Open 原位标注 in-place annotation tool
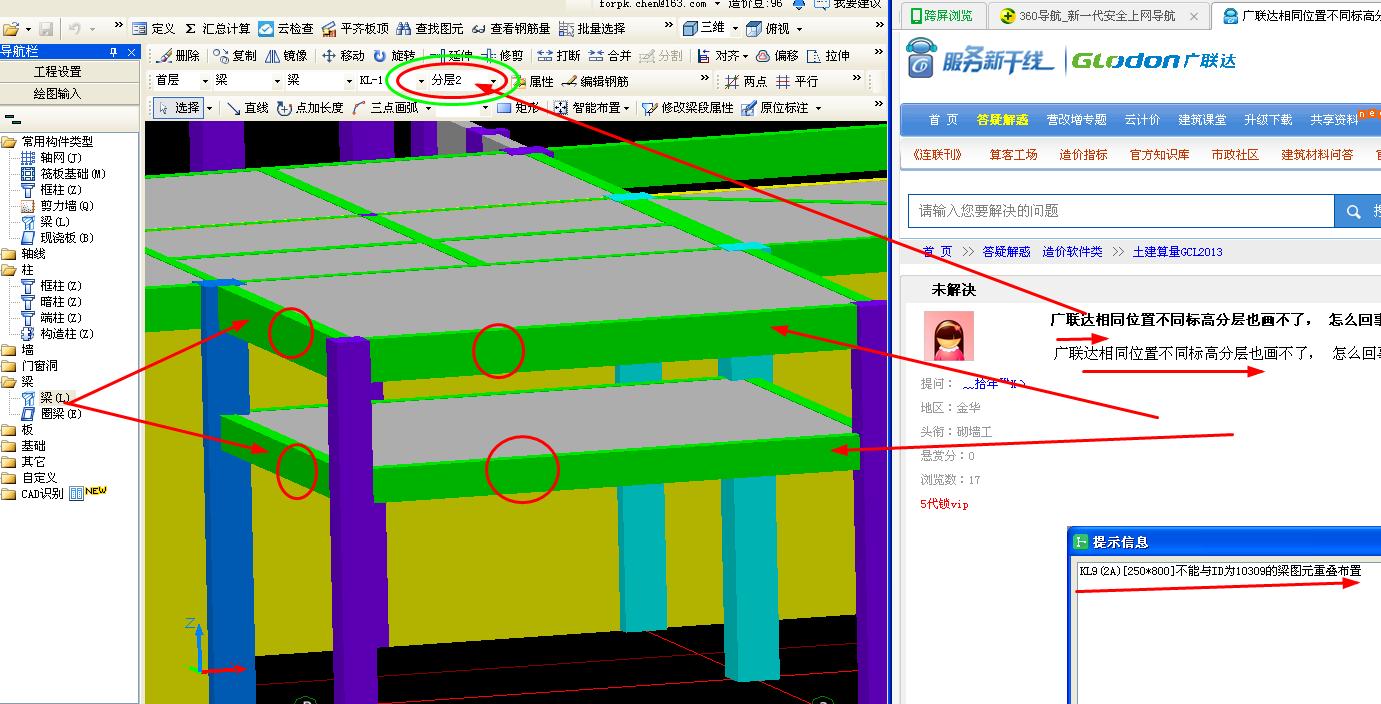This screenshot has width=1381, height=704. [774, 108]
